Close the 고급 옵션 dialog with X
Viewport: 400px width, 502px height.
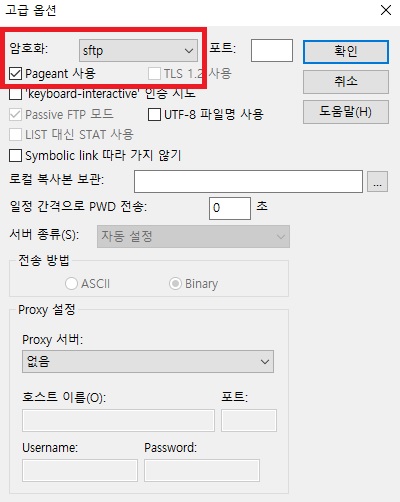click(x=386, y=10)
